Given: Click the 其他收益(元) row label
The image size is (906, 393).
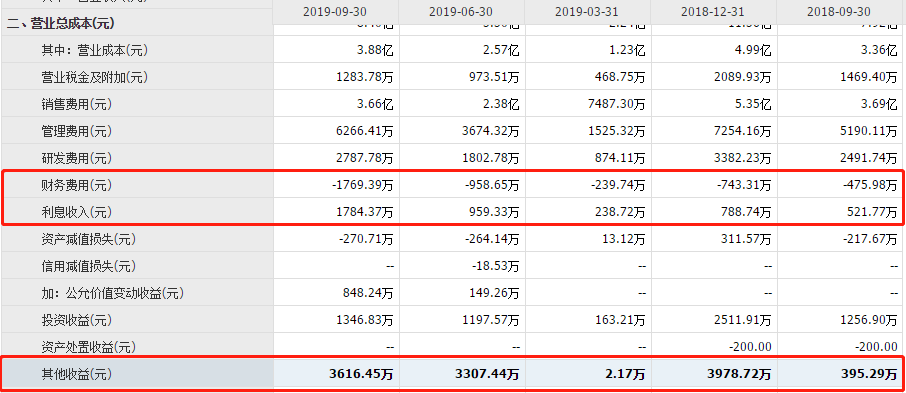Looking at the screenshot, I should point(76,375).
